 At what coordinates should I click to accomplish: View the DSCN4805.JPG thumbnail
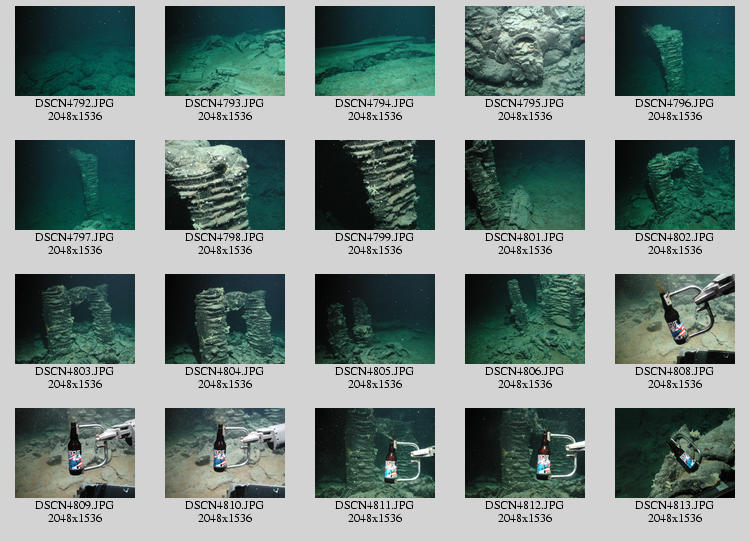375,319
